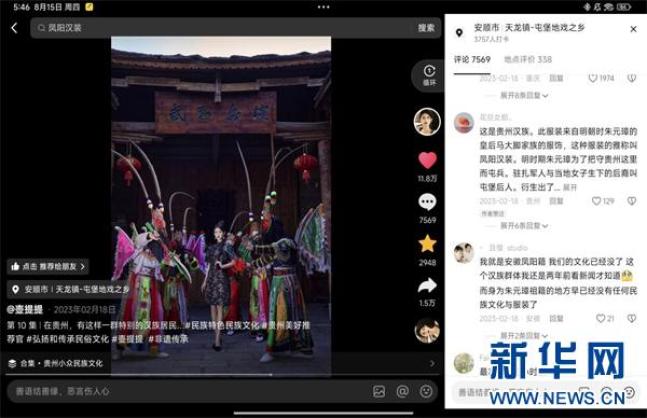Tap the 点击 推荐给朋友 button

click(x=48, y=267)
